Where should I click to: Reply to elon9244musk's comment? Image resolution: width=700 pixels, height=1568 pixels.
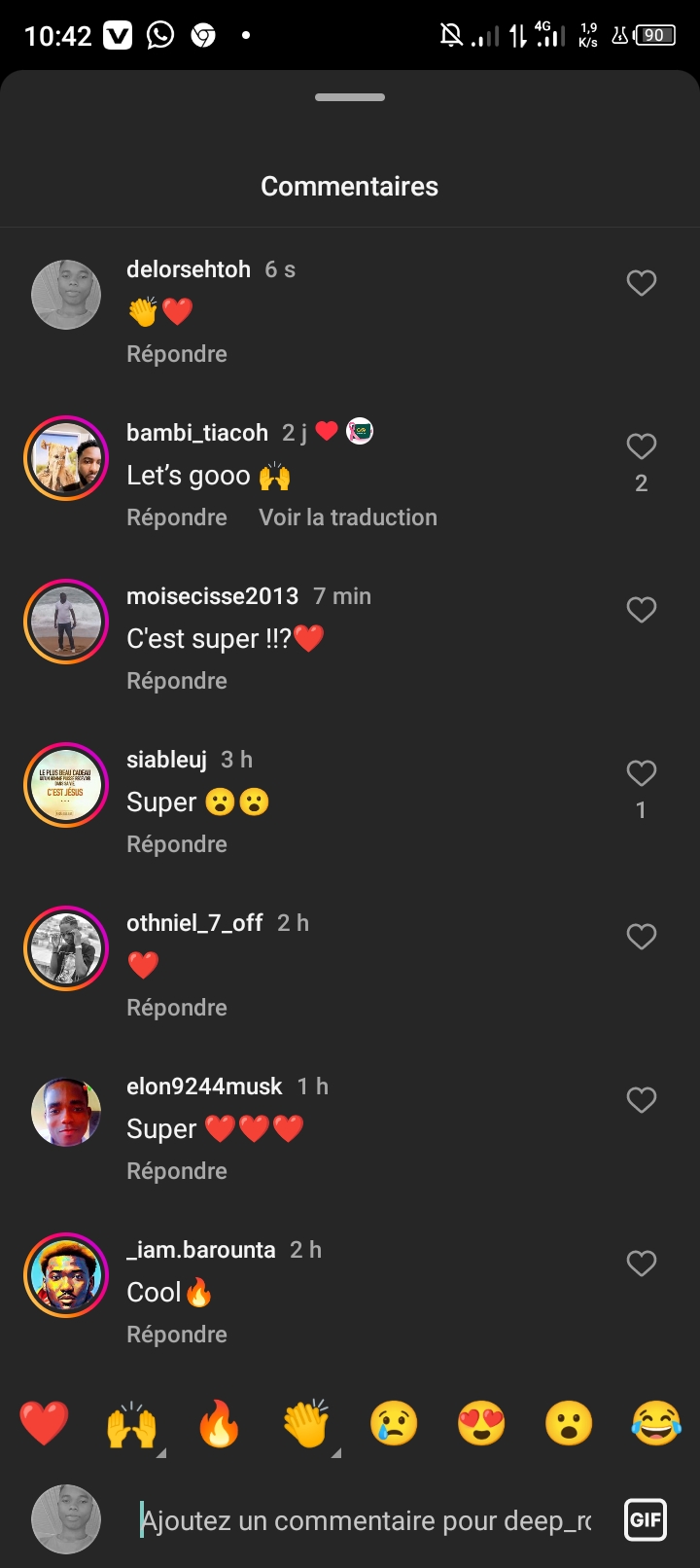(x=177, y=1171)
